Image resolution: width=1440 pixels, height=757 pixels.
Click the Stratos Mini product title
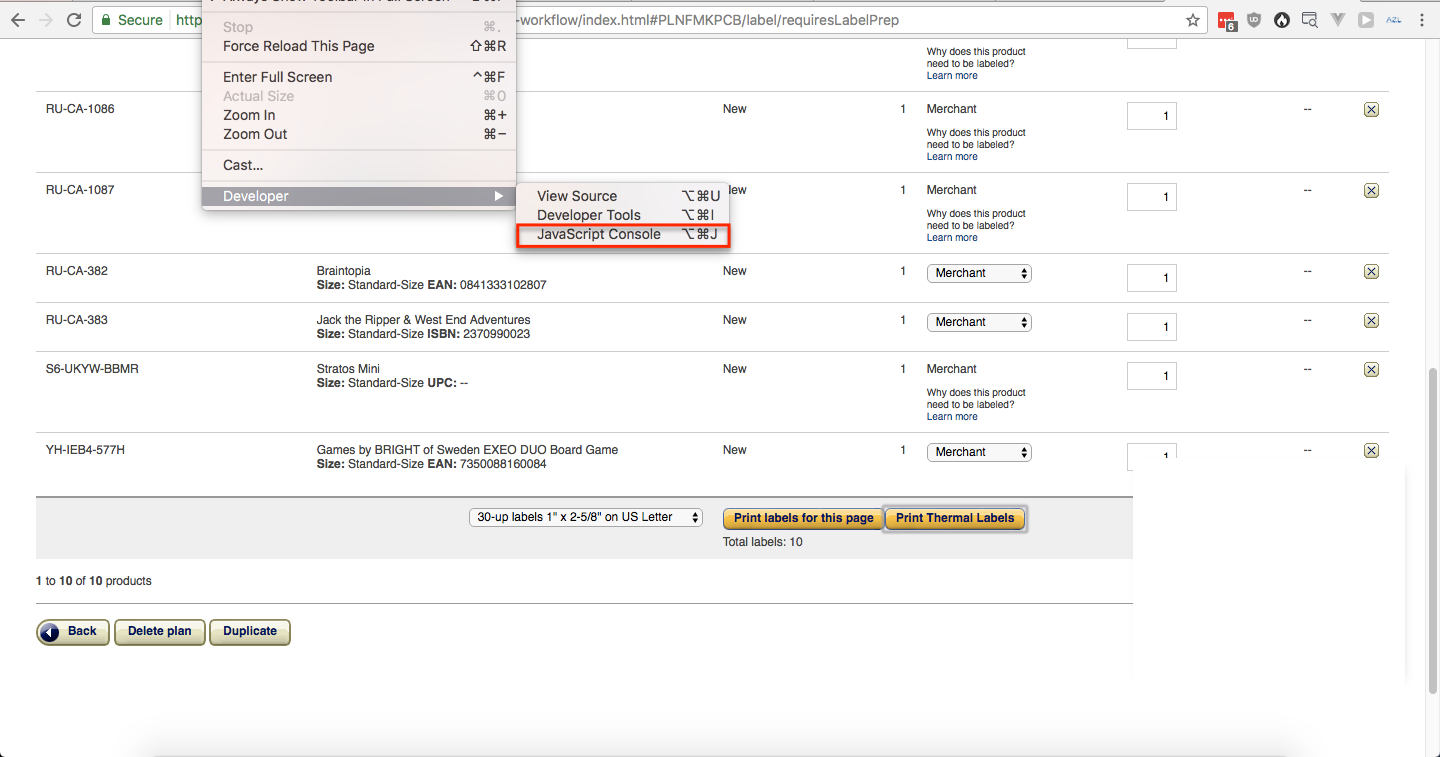348,369
